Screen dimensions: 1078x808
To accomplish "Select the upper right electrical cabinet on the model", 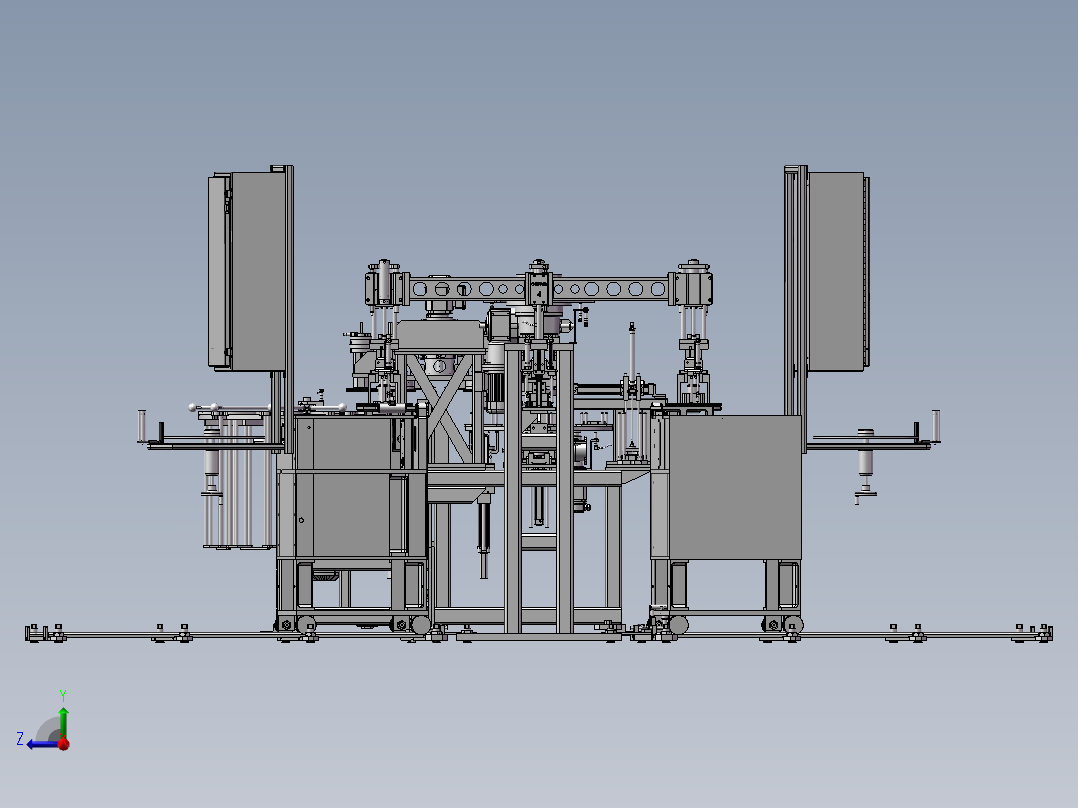I will coord(837,271).
